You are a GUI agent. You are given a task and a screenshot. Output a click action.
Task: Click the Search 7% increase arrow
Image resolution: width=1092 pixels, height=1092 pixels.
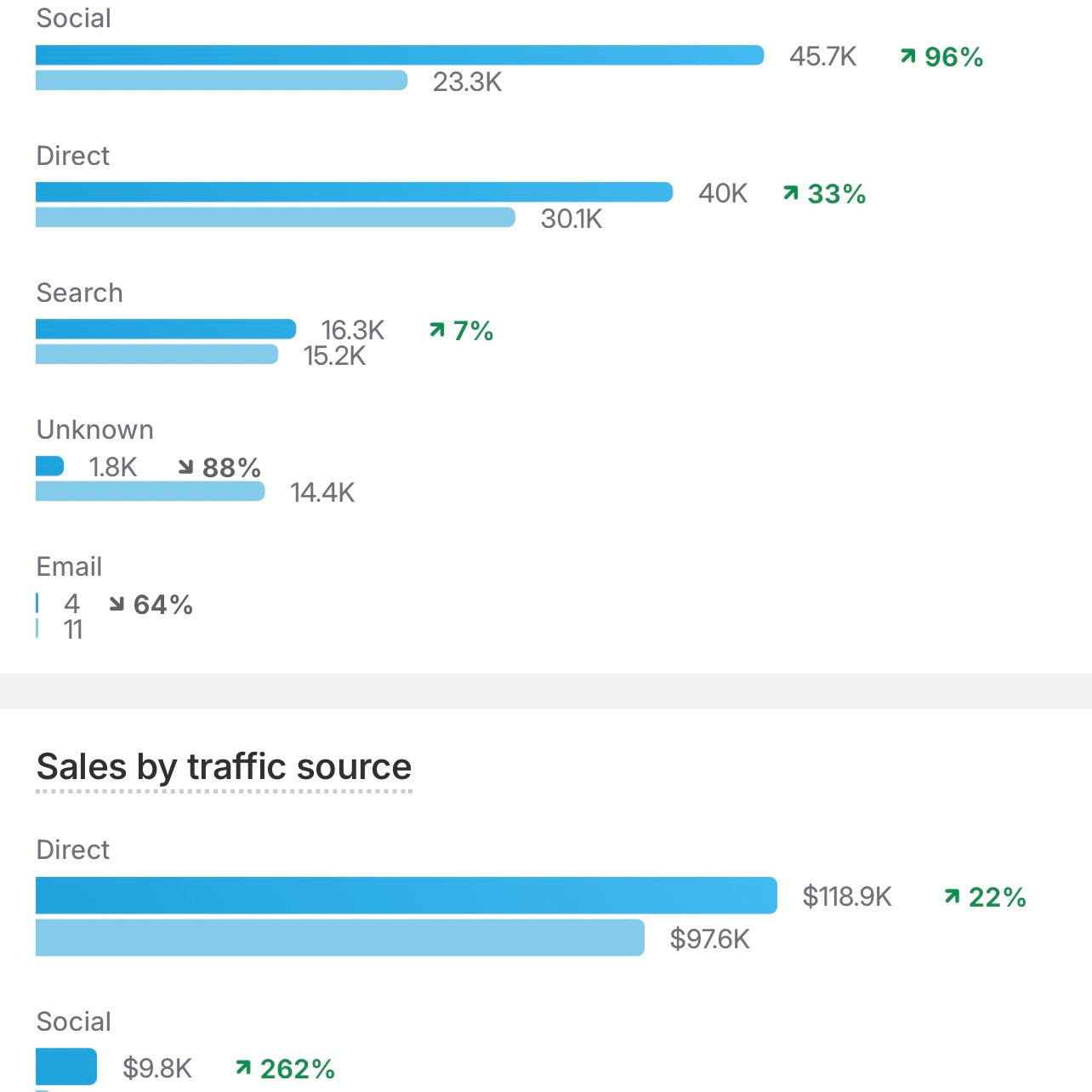(x=437, y=330)
